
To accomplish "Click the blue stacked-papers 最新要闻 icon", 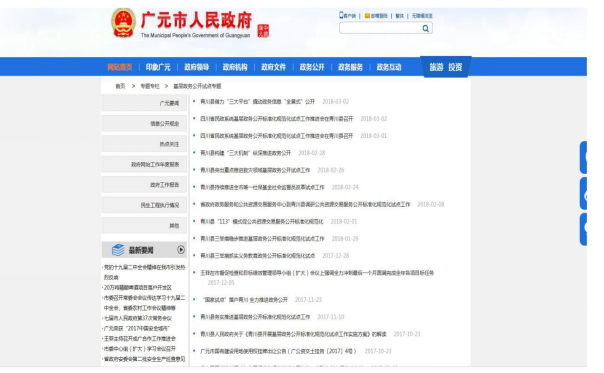I will 118,250.
